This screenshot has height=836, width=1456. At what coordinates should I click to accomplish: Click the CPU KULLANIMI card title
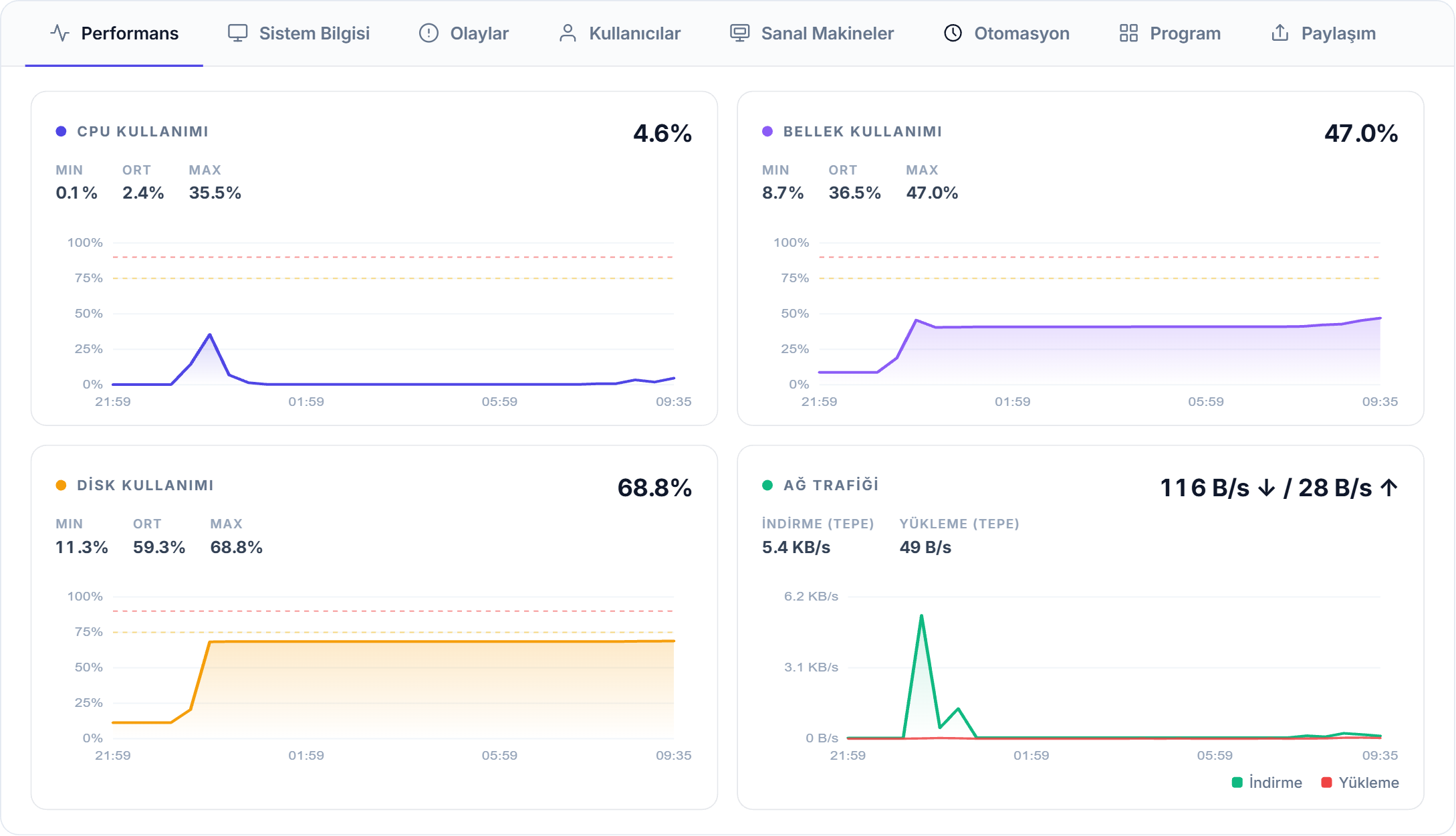[142, 132]
